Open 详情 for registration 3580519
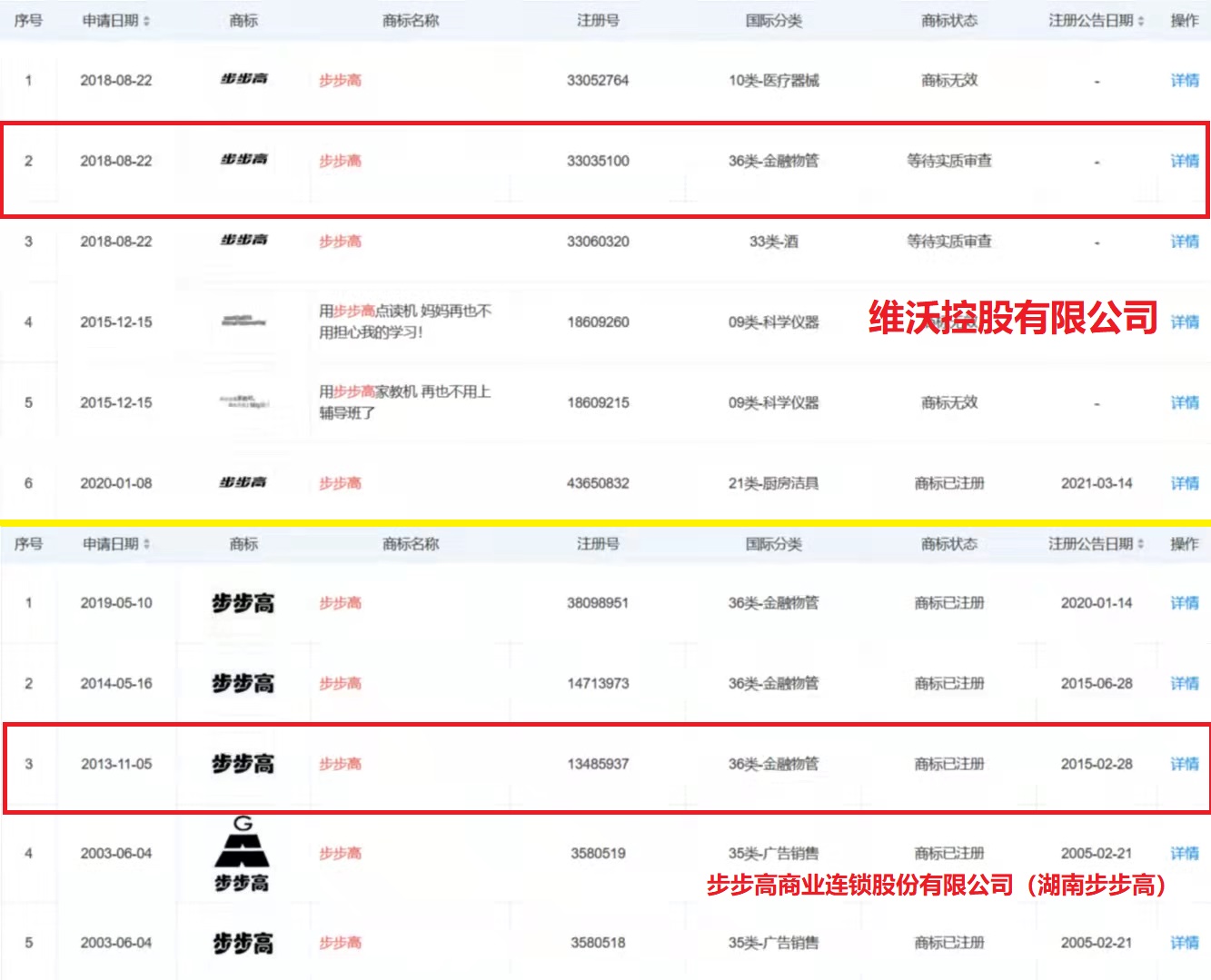The height and width of the screenshot is (980, 1211). tap(1185, 853)
